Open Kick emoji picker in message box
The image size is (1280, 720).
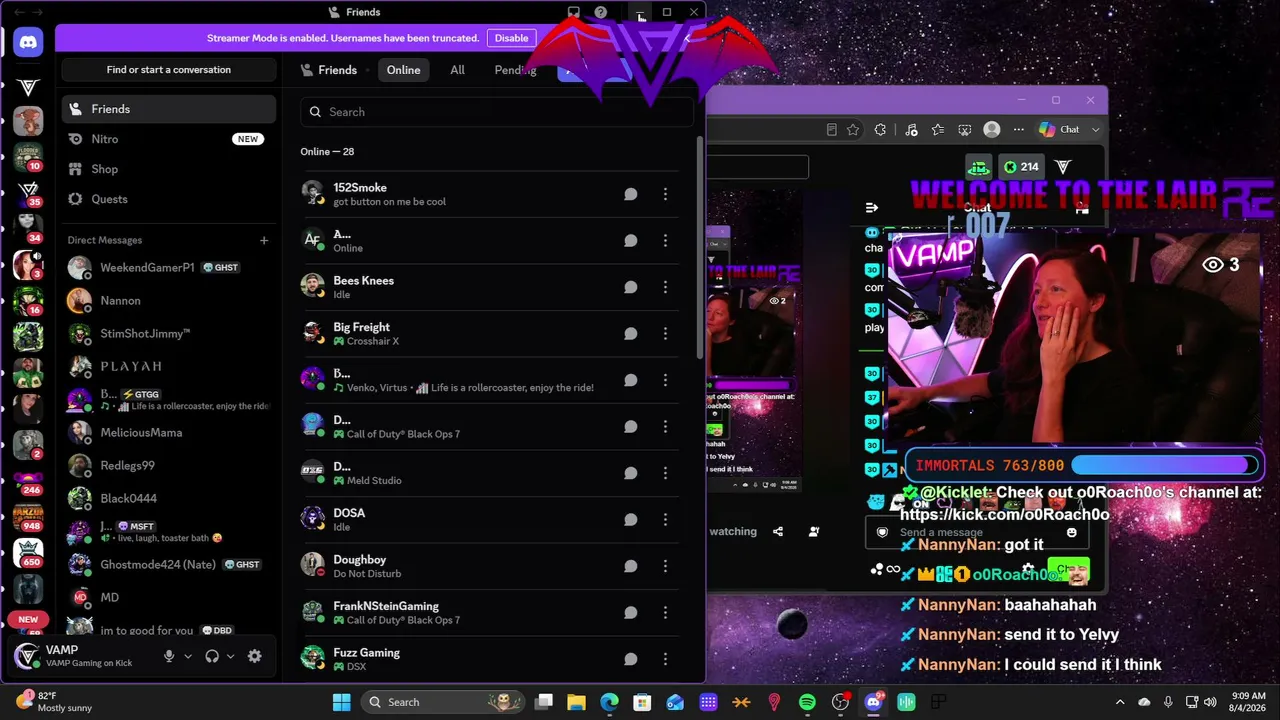tap(1071, 533)
